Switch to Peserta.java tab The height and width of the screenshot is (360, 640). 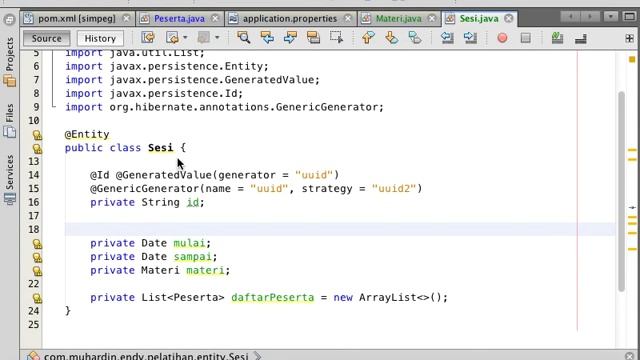pyautogui.click(x=179, y=19)
